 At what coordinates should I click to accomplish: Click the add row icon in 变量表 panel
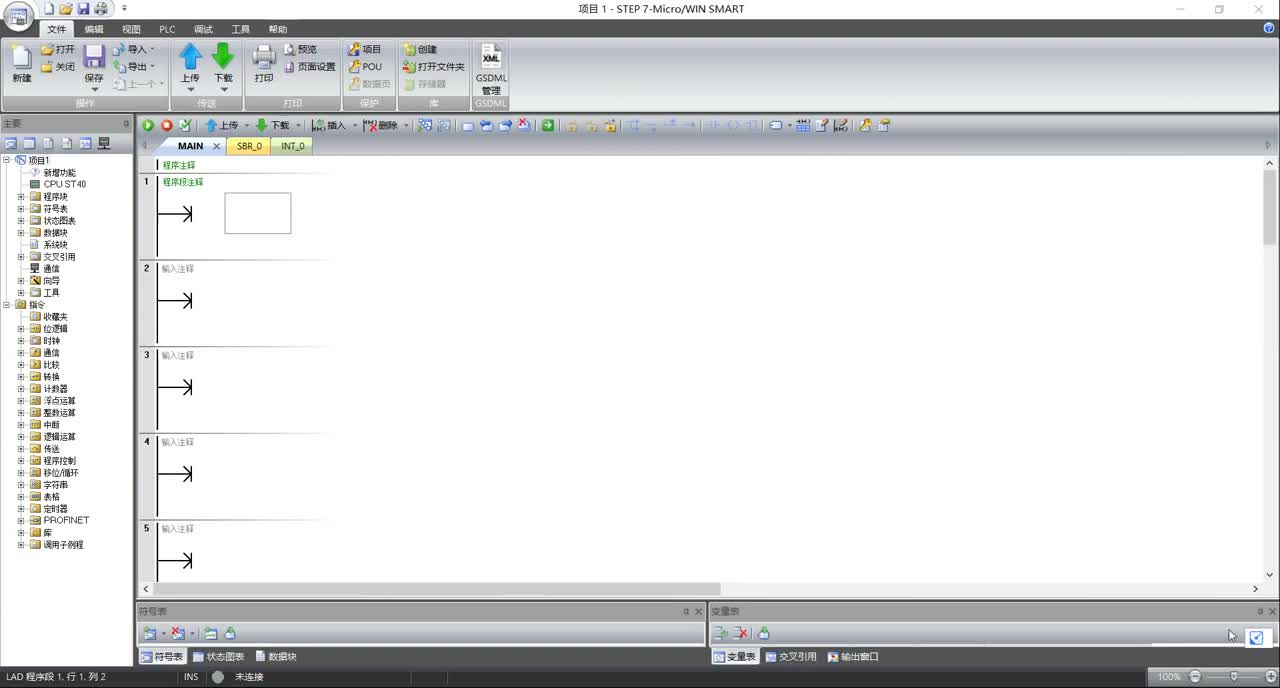pyautogui.click(x=720, y=633)
